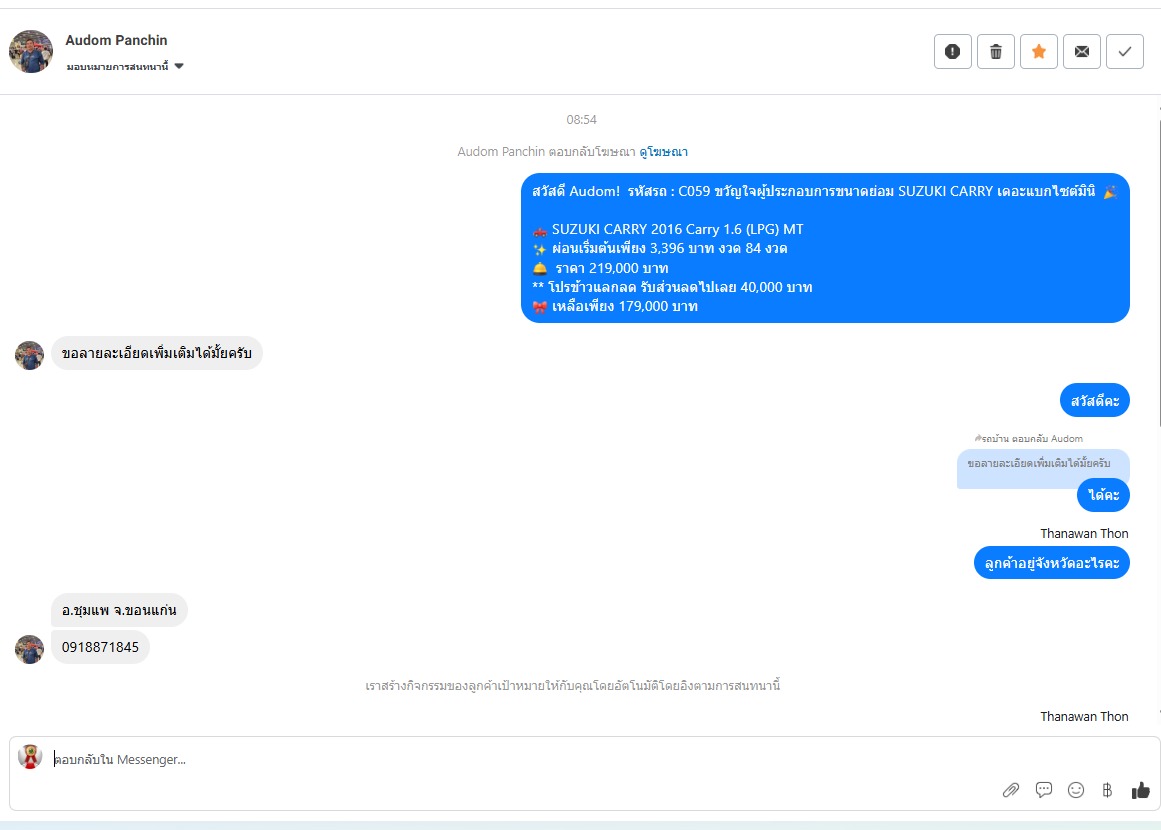The height and width of the screenshot is (830, 1161).
Task: Select message อ.ชุมแพ จ.ขอนแก่น
Action: (x=119, y=610)
